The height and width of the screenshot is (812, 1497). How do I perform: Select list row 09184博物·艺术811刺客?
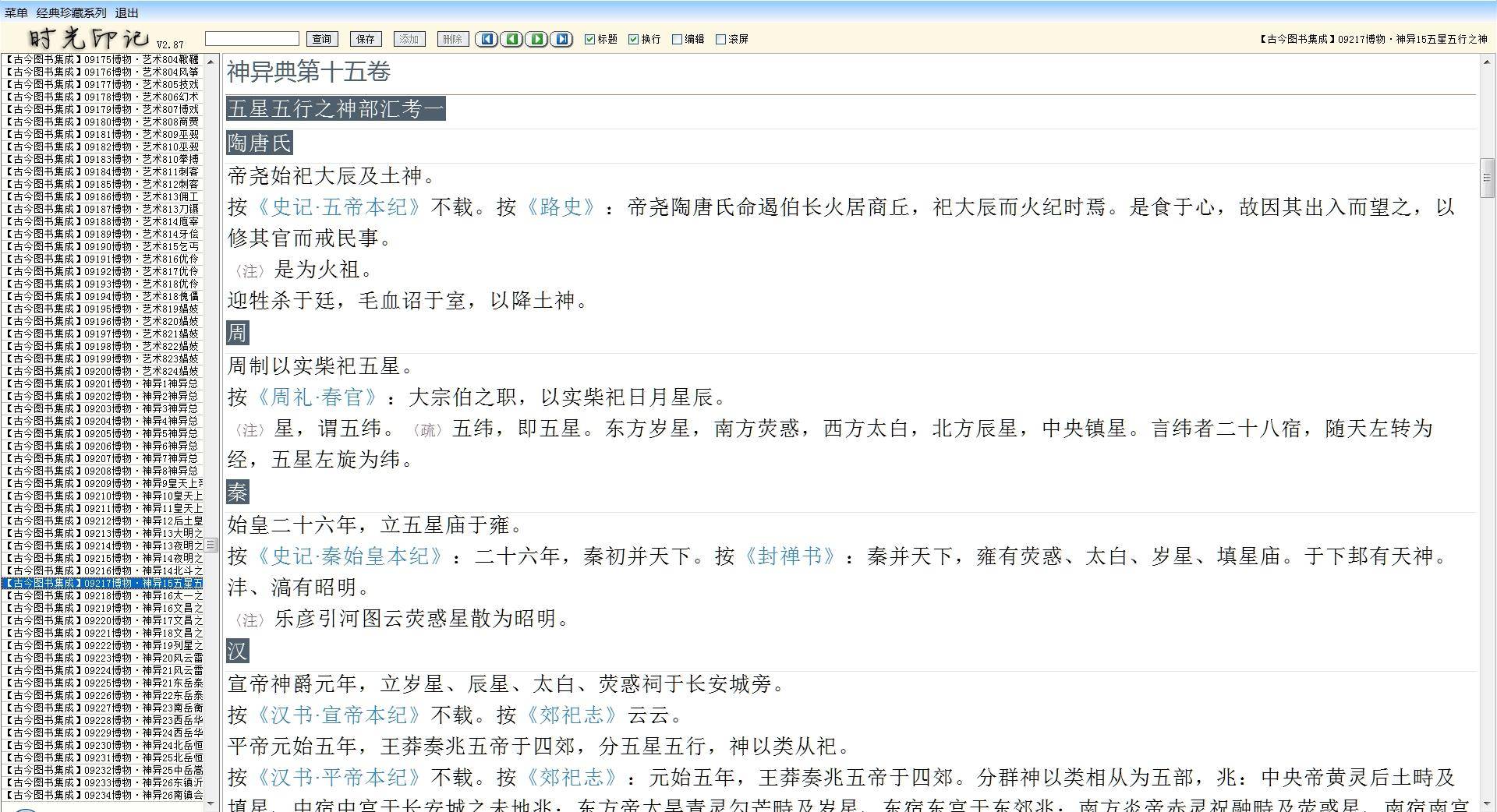102,171
